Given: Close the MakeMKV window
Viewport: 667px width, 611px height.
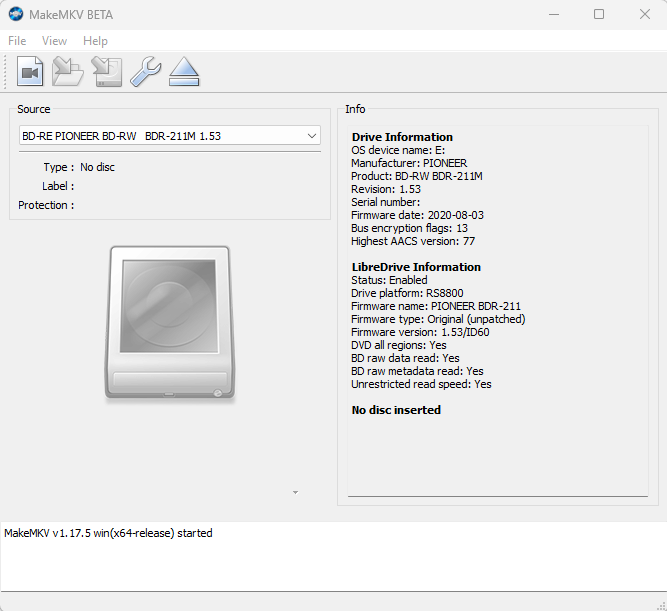Looking at the screenshot, I should (x=645, y=14).
